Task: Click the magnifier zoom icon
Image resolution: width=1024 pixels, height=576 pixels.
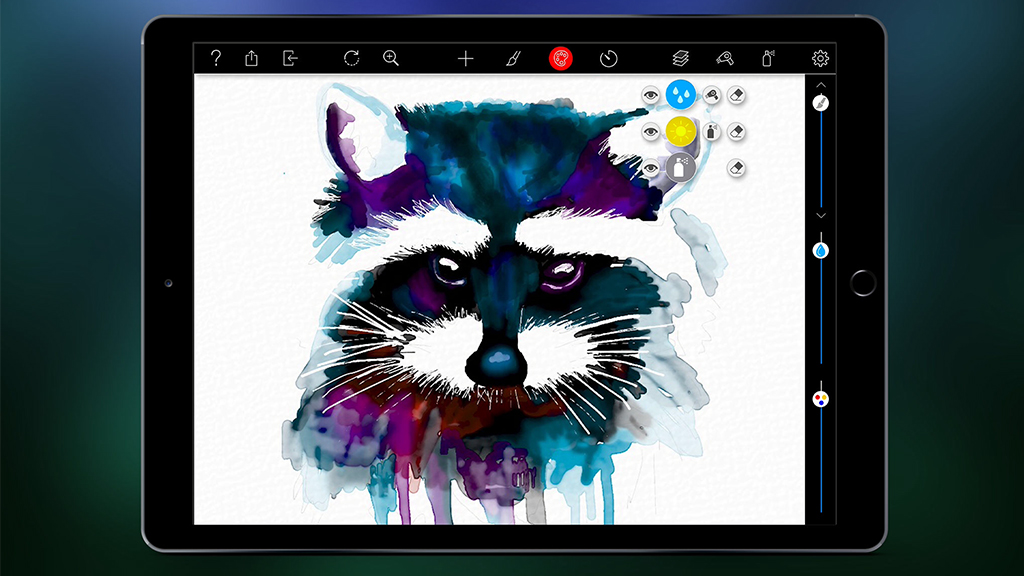Action: pos(389,58)
